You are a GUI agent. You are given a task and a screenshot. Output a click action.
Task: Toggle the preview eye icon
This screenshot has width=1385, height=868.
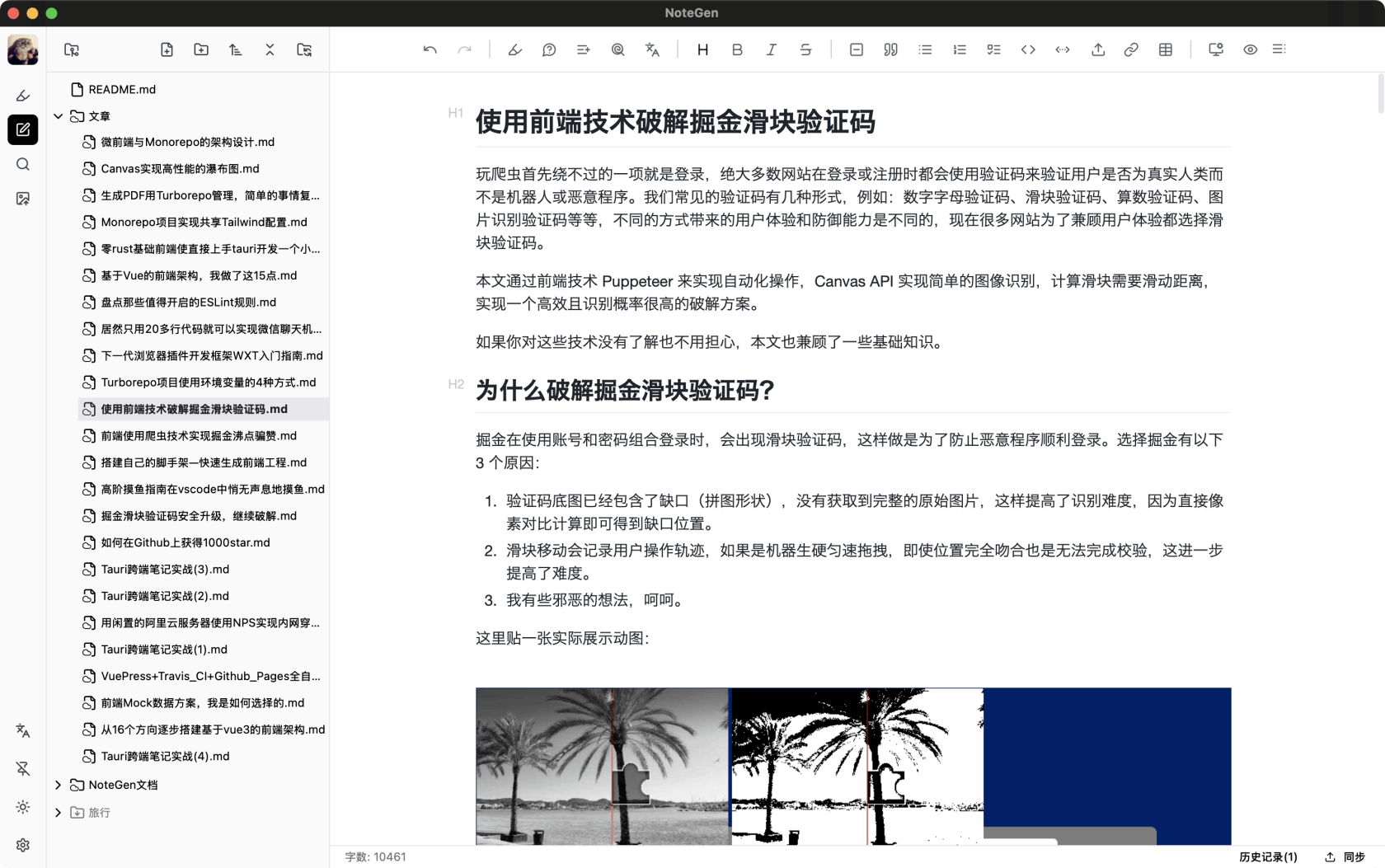(x=1250, y=49)
